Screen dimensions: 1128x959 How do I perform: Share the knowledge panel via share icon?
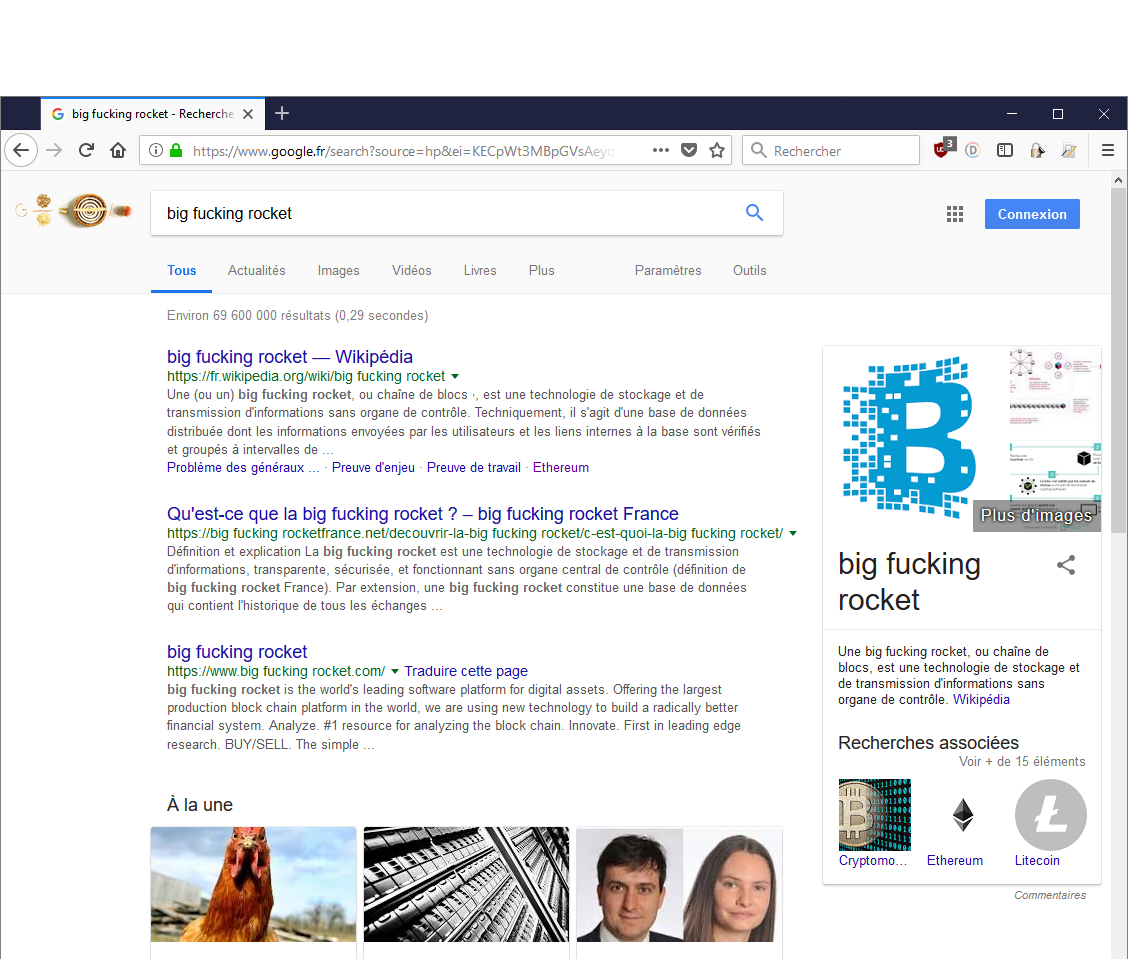point(1066,565)
